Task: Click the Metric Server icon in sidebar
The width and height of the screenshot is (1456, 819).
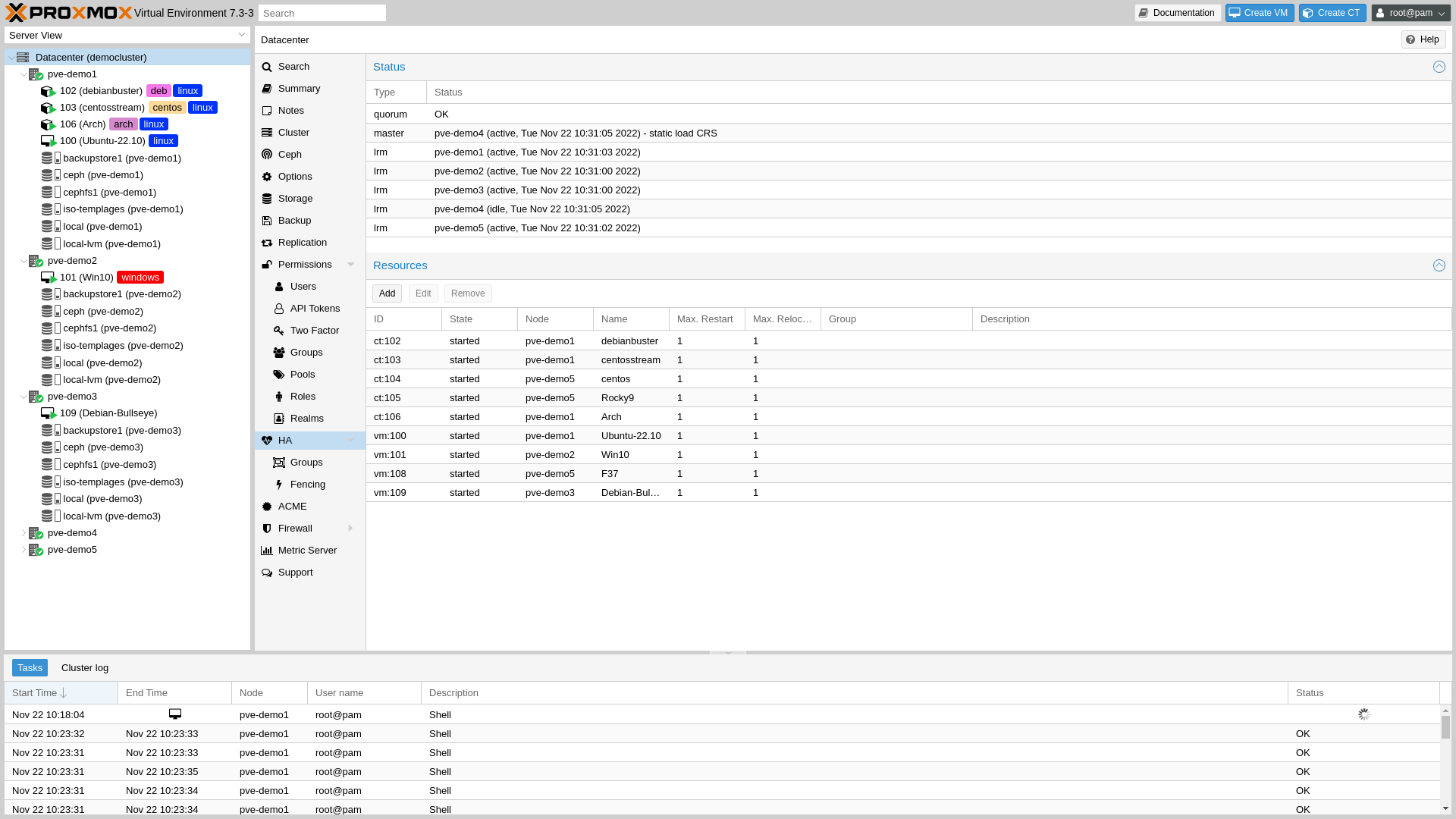Action: 267,550
